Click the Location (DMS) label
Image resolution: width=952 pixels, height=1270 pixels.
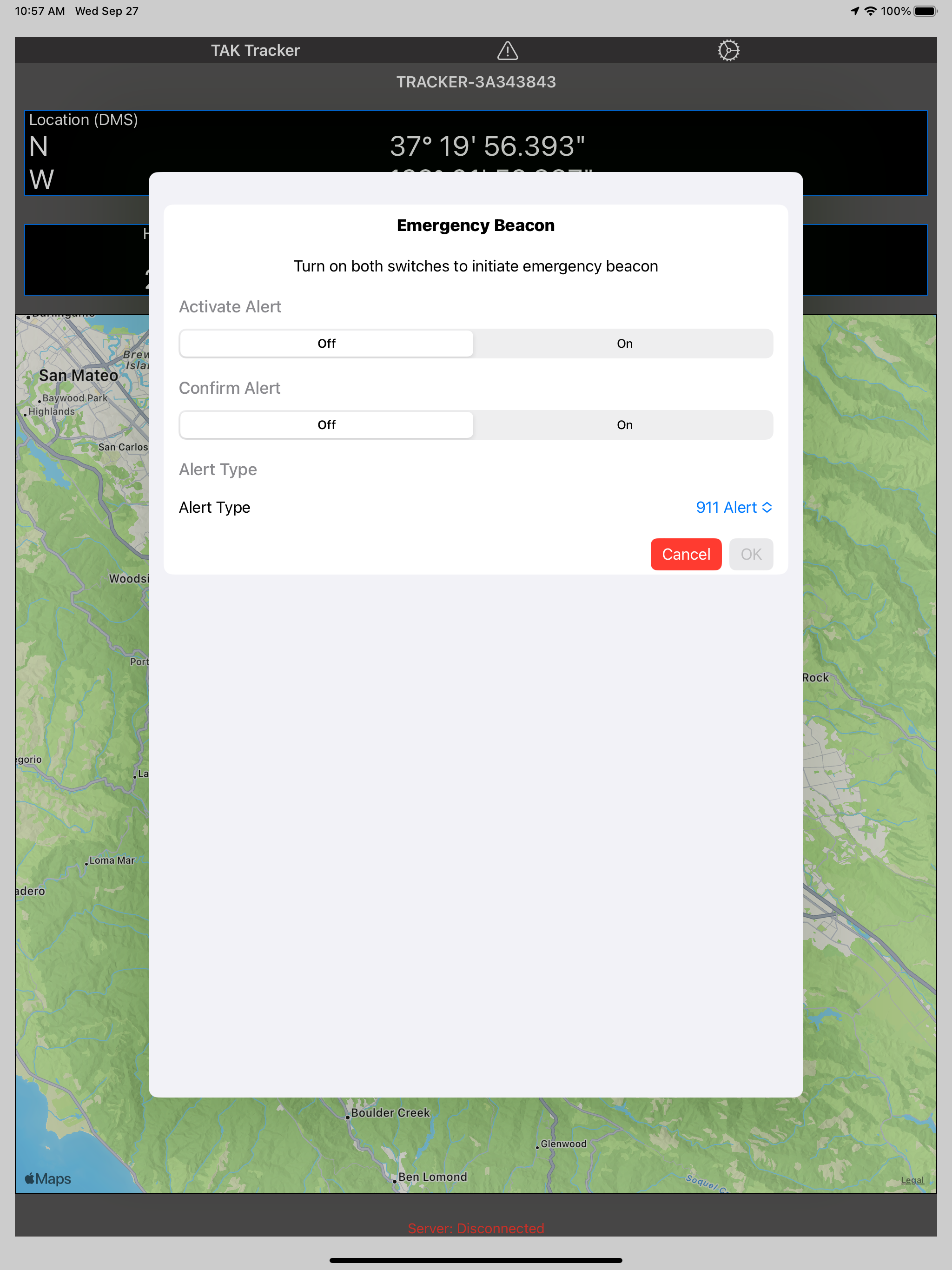(83, 119)
